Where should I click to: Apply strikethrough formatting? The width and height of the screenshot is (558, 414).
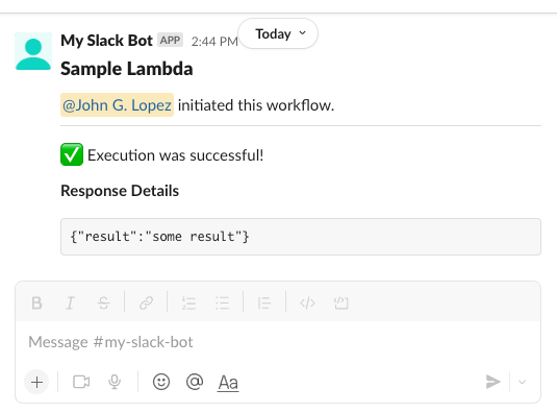pos(104,303)
